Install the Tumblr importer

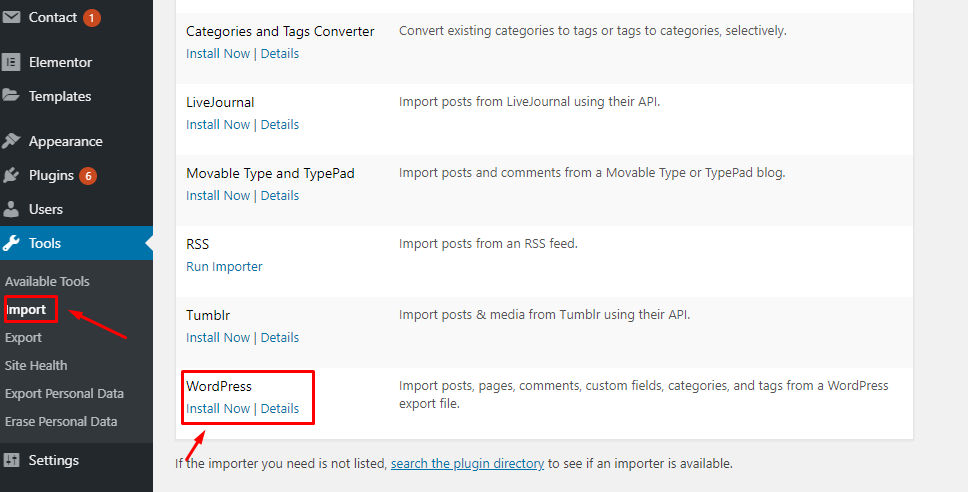(x=218, y=337)
